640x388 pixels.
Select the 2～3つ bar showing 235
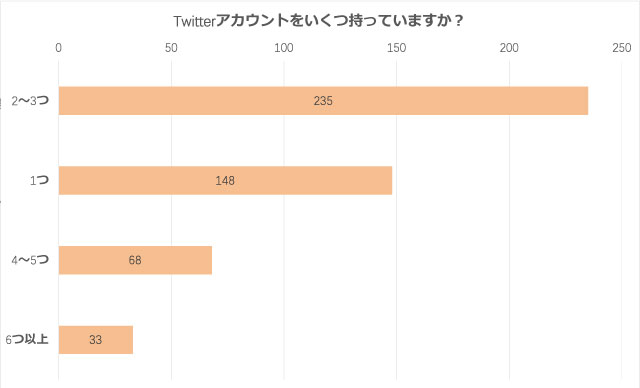pos(323,101)
